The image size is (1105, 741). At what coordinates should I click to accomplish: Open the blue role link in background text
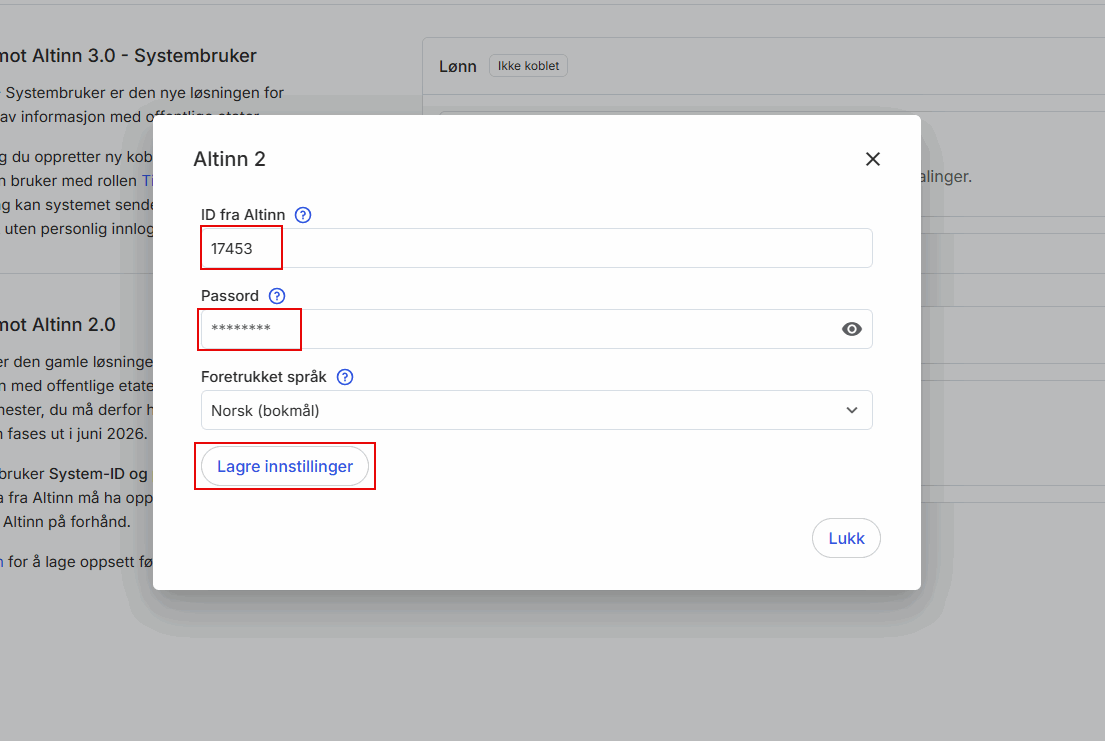(x=146, y=181)
